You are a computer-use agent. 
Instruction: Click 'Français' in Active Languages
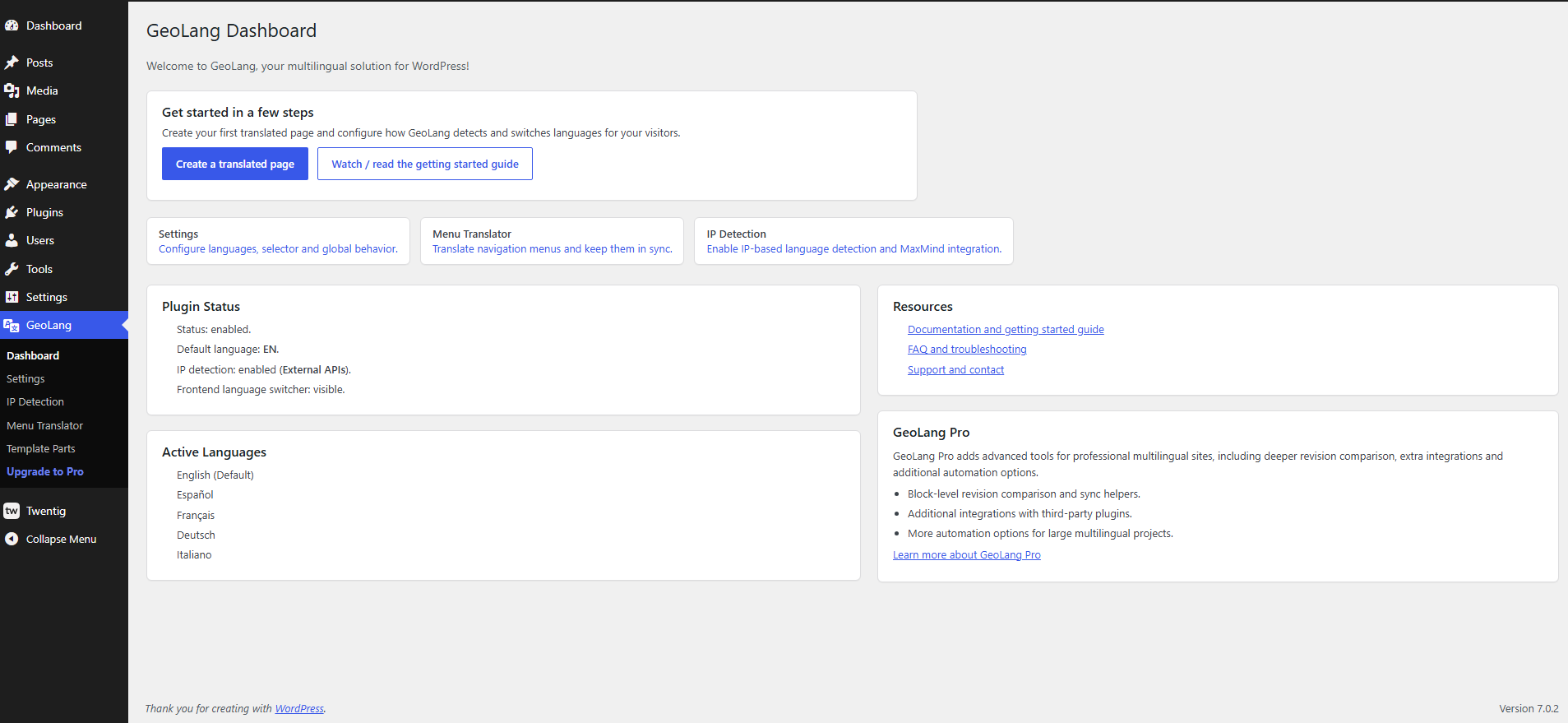pos(196,516)
